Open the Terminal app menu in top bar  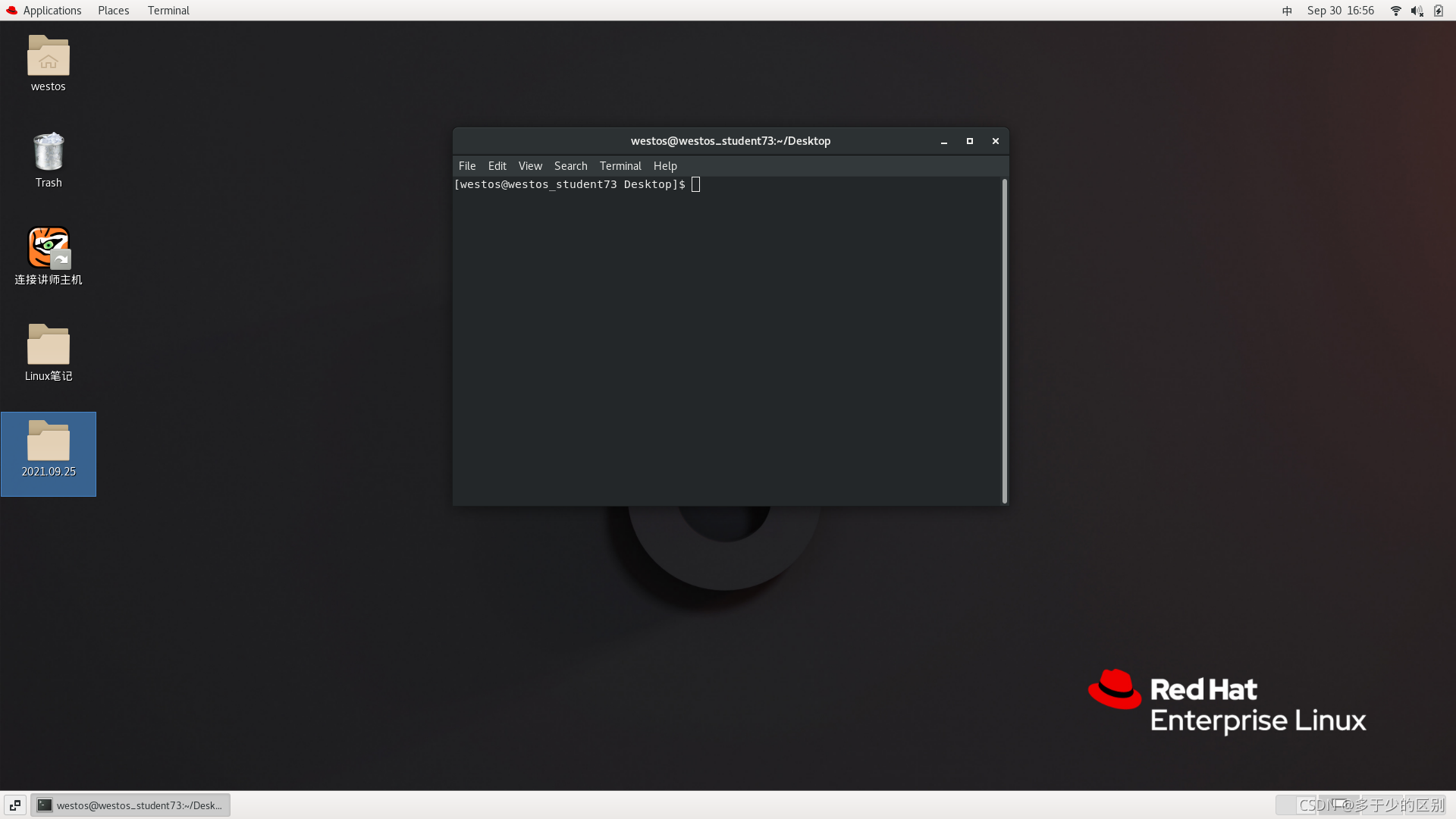pos(168,11)
